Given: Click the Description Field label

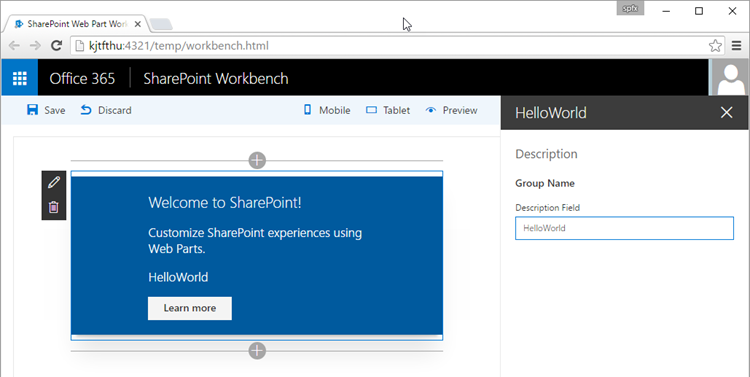Looking at the screenshot, I should point(547,208).
